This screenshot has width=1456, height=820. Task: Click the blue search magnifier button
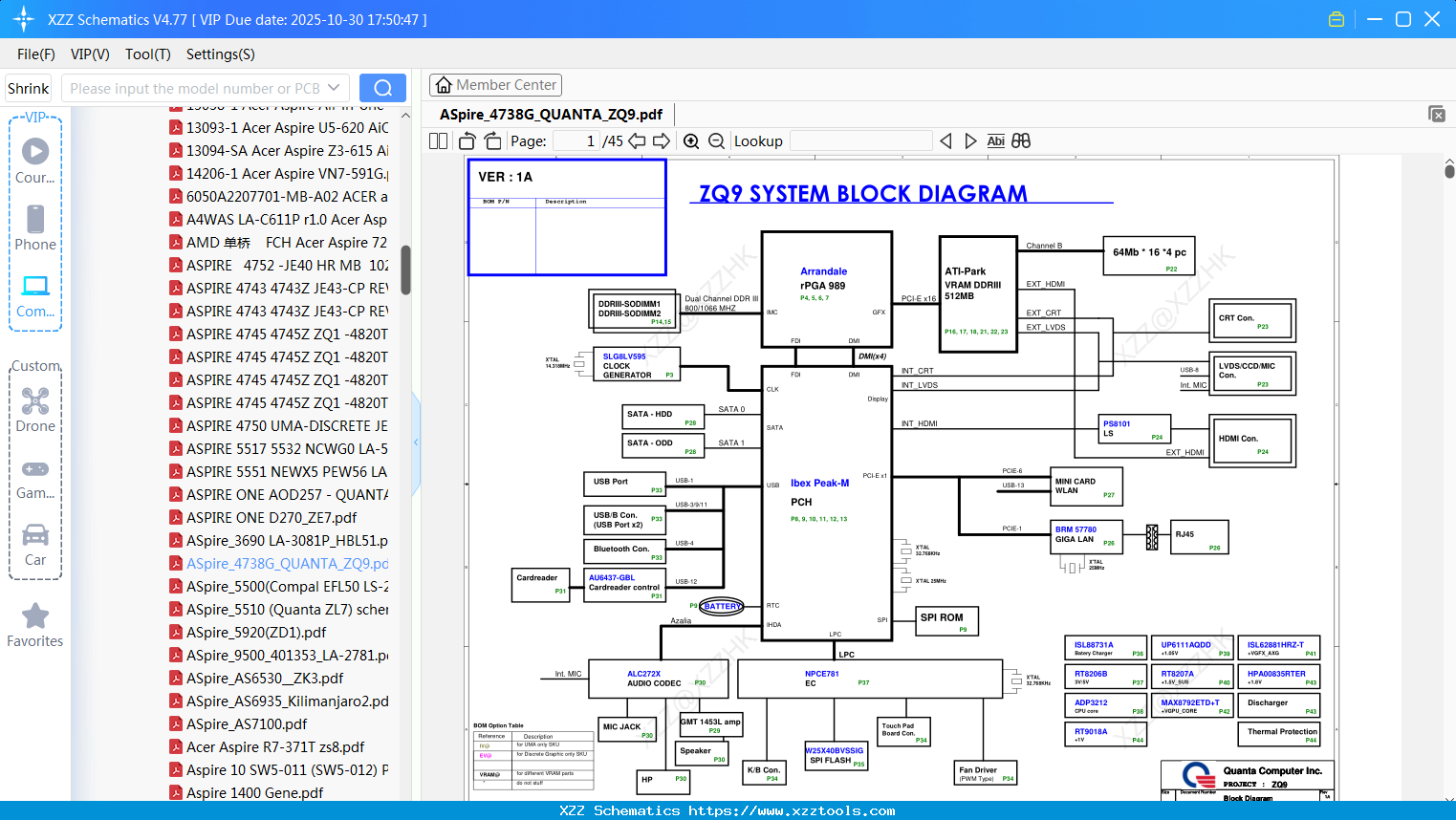[x=382, y=88]
